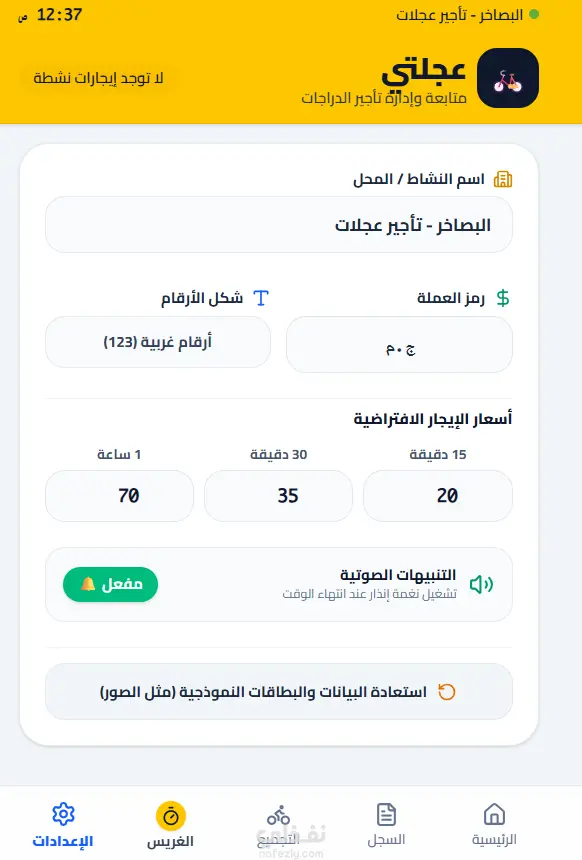Click the orange restore arrow icon
This screenshot has width=582, height=860.
pos(447,692)
